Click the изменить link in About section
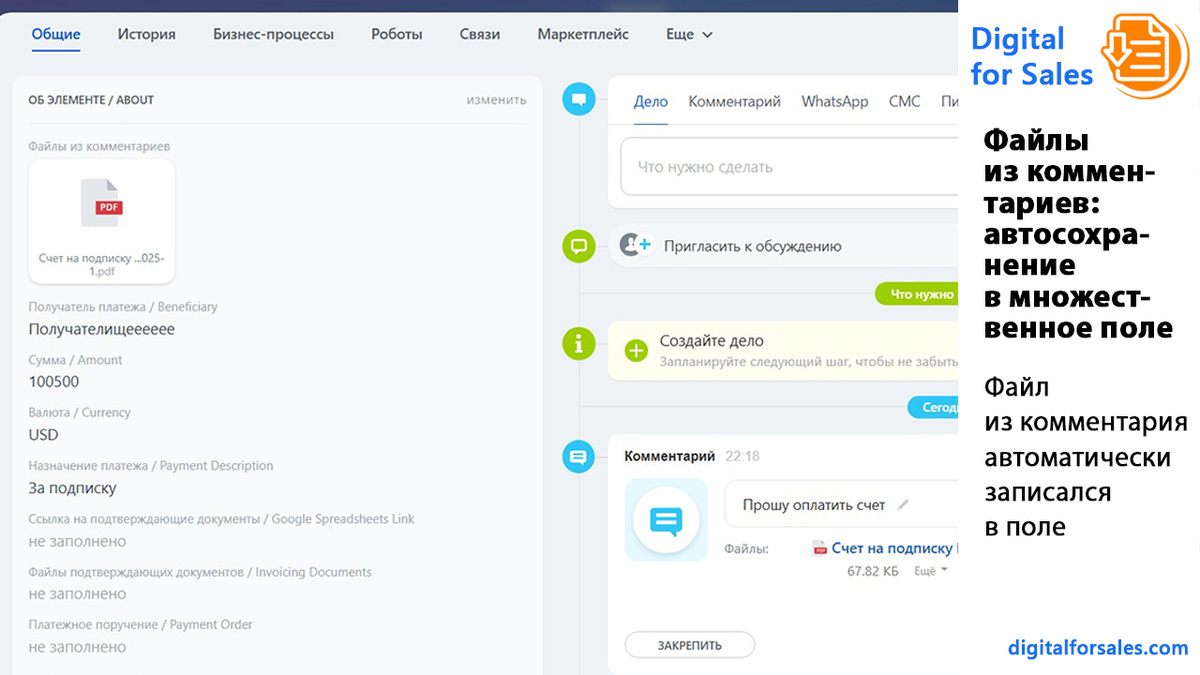Image resolution: width=1200 pixels, height=675 pixels. coord(496,100)
